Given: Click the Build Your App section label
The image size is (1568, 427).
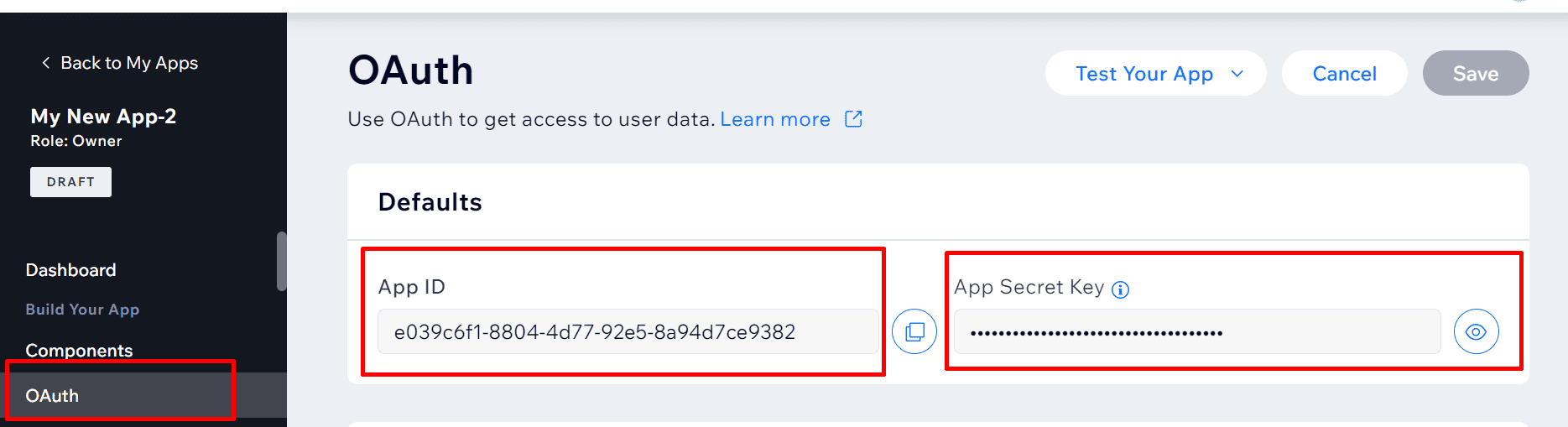Looking at the screenshot, I should pyautogui.click(x=82, y=310).
